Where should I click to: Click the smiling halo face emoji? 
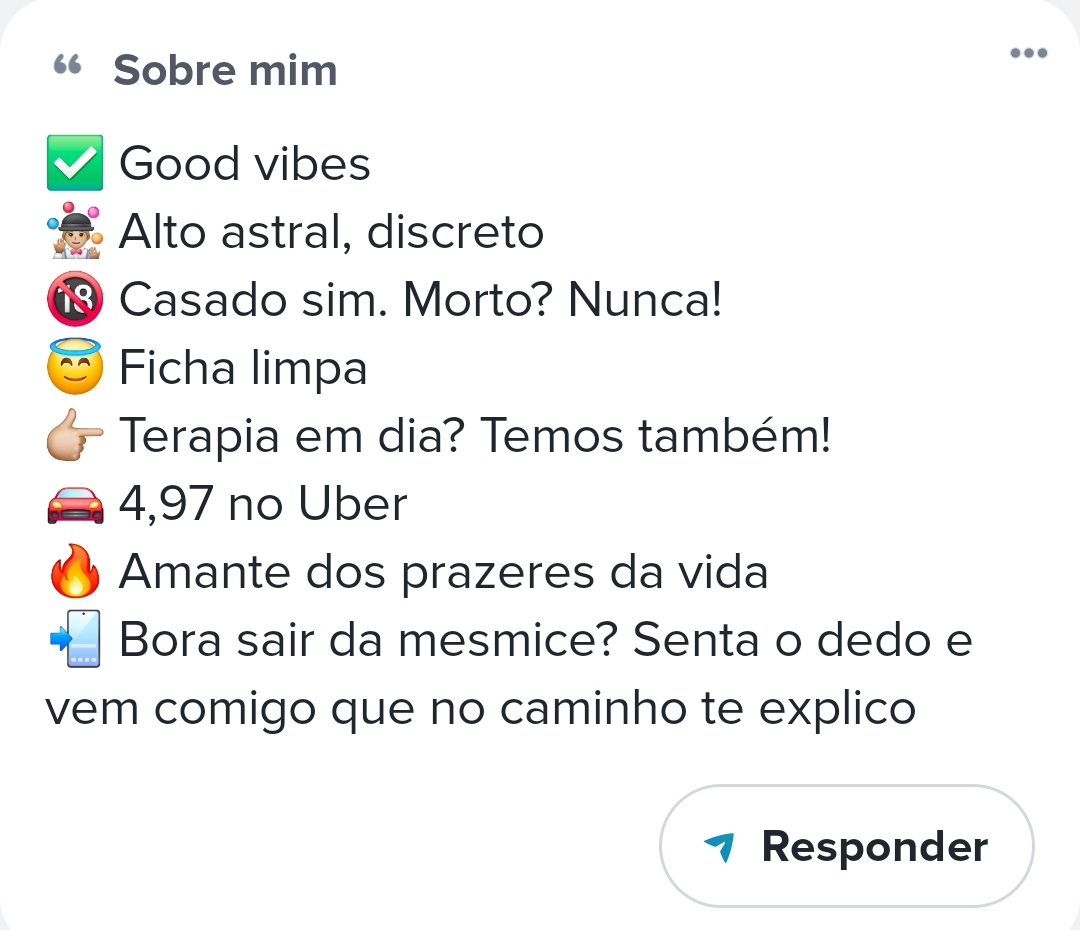(x=74, y=368)
